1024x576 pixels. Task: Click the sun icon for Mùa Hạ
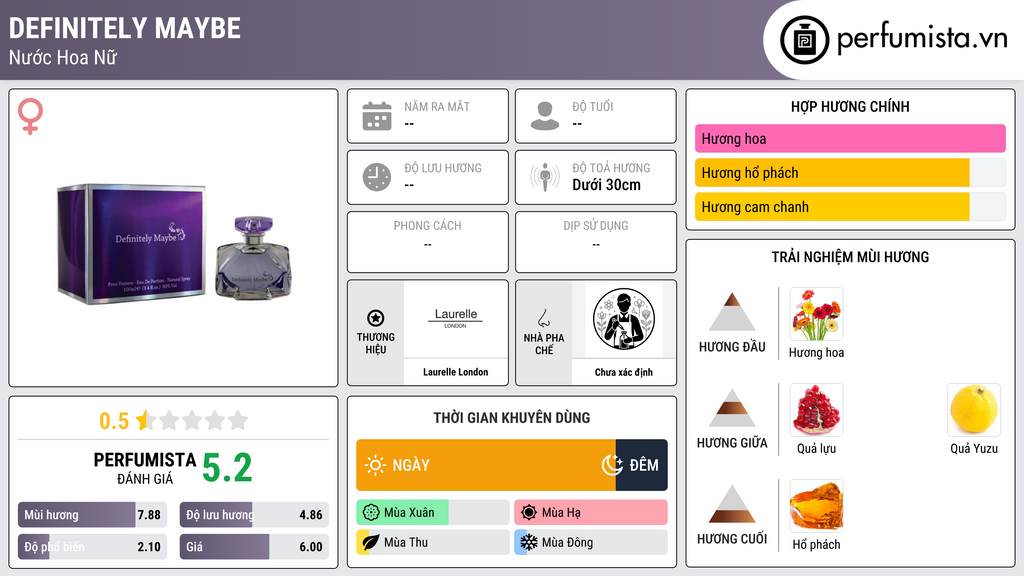(x=529, y=513)
